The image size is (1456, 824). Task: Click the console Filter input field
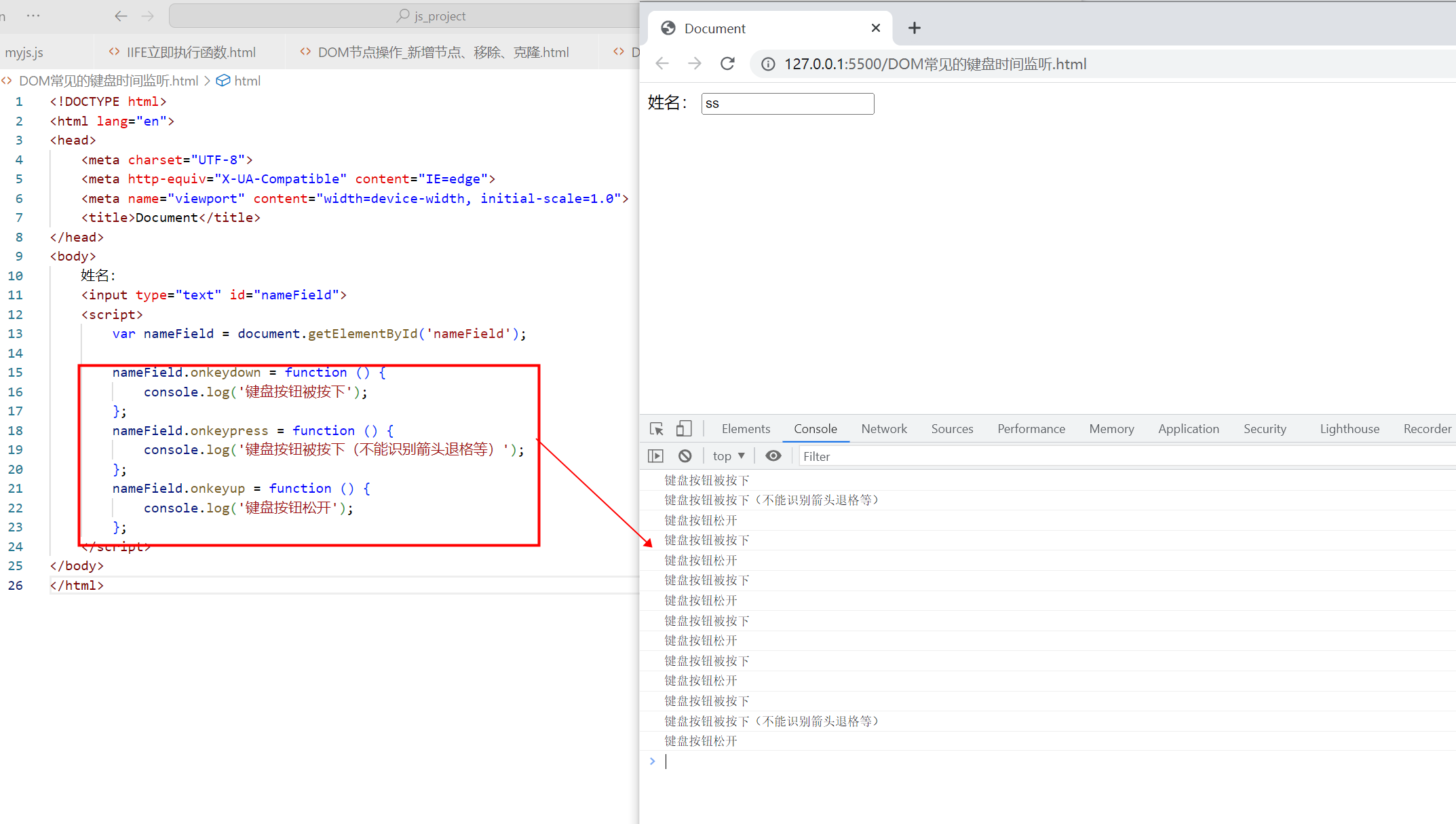click(1126, 456)
